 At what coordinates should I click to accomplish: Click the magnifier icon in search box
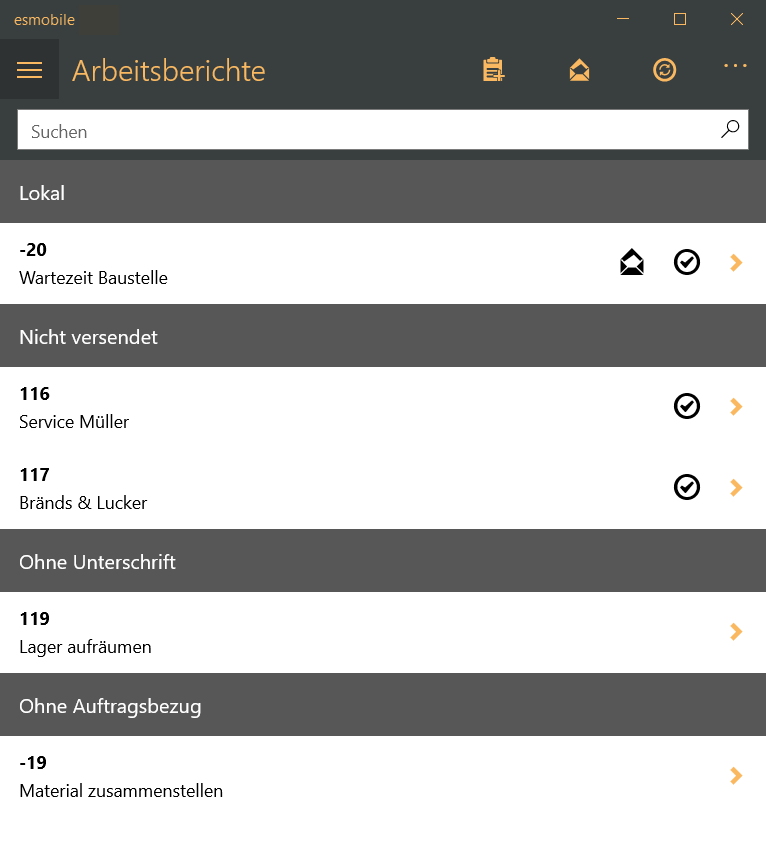pyautogui.click(x=730, y=129)
